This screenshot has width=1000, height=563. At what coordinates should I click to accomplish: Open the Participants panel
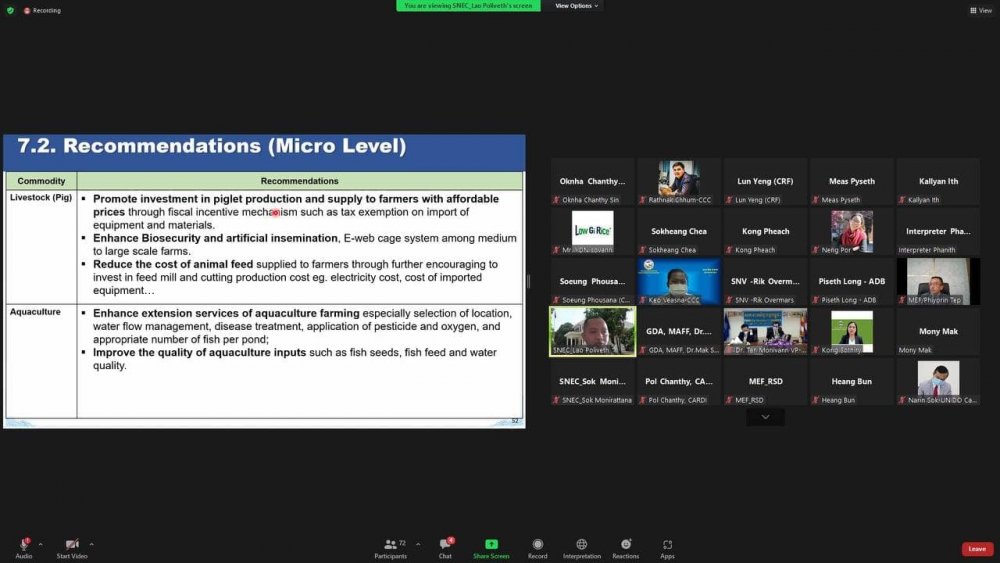click(x=391, y=545)
